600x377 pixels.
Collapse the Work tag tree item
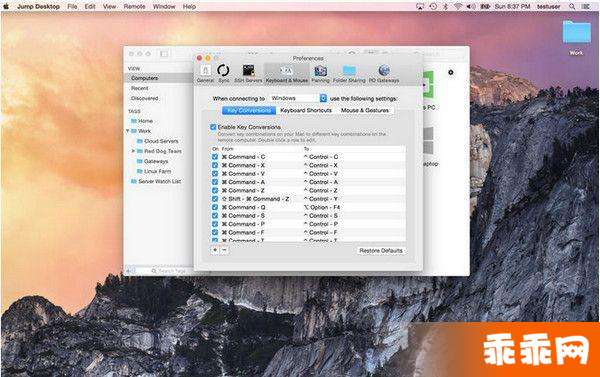point(127,131)
